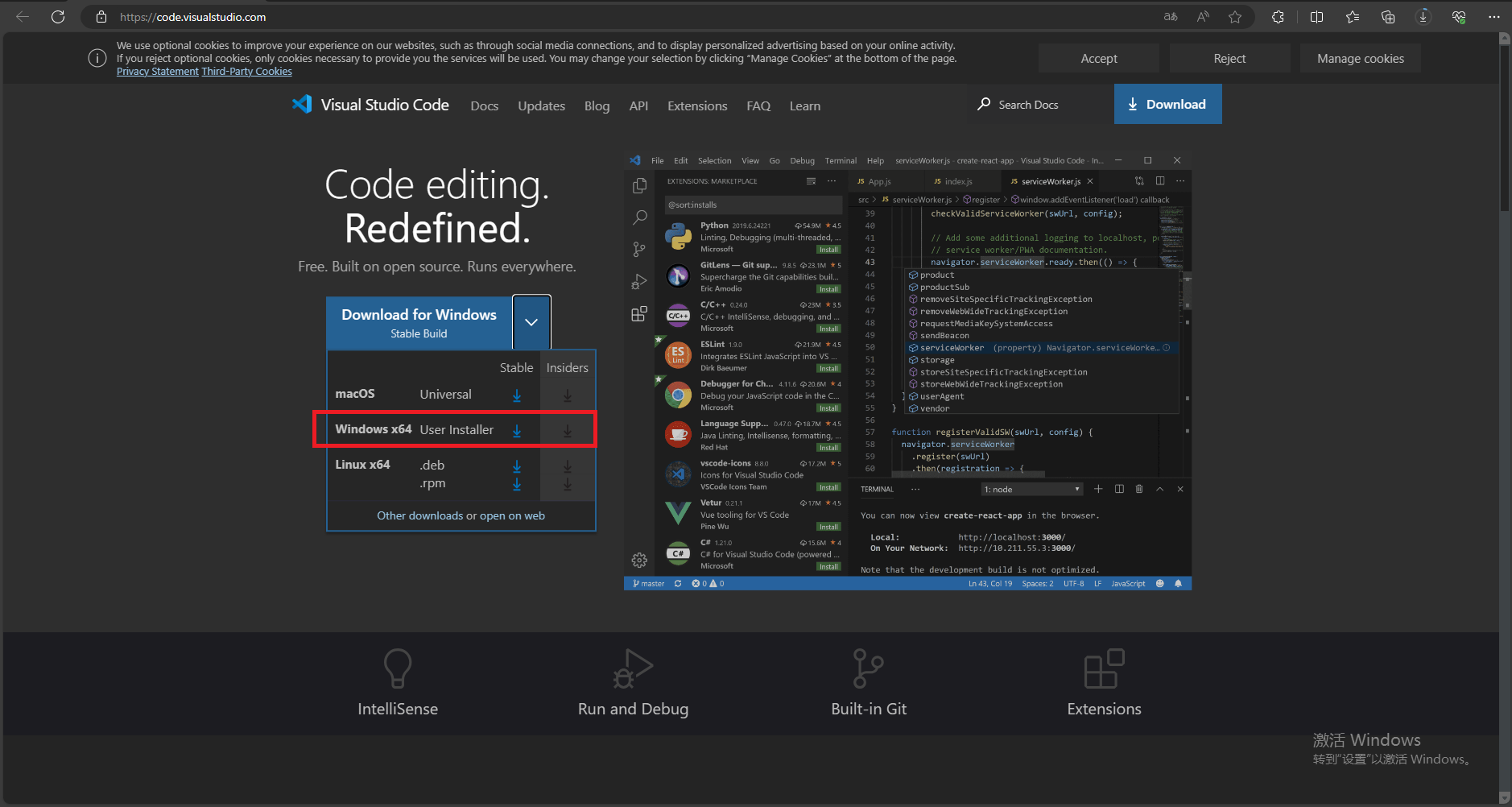Download Linux .rpm stable package

point(517,484)
